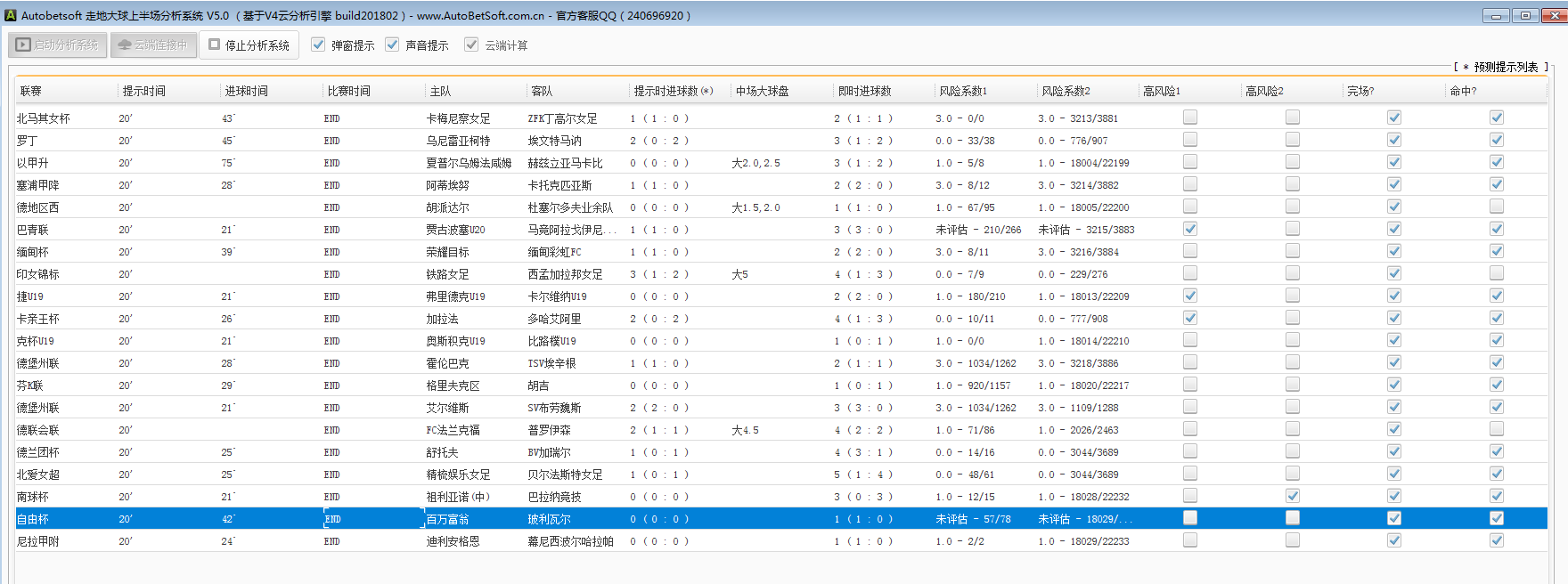Image resolution: width=1568 pixels, height=584 pixels.
Task: Check 命中? in the 印女锦标 row
Action: click(x=1497, y=273)
